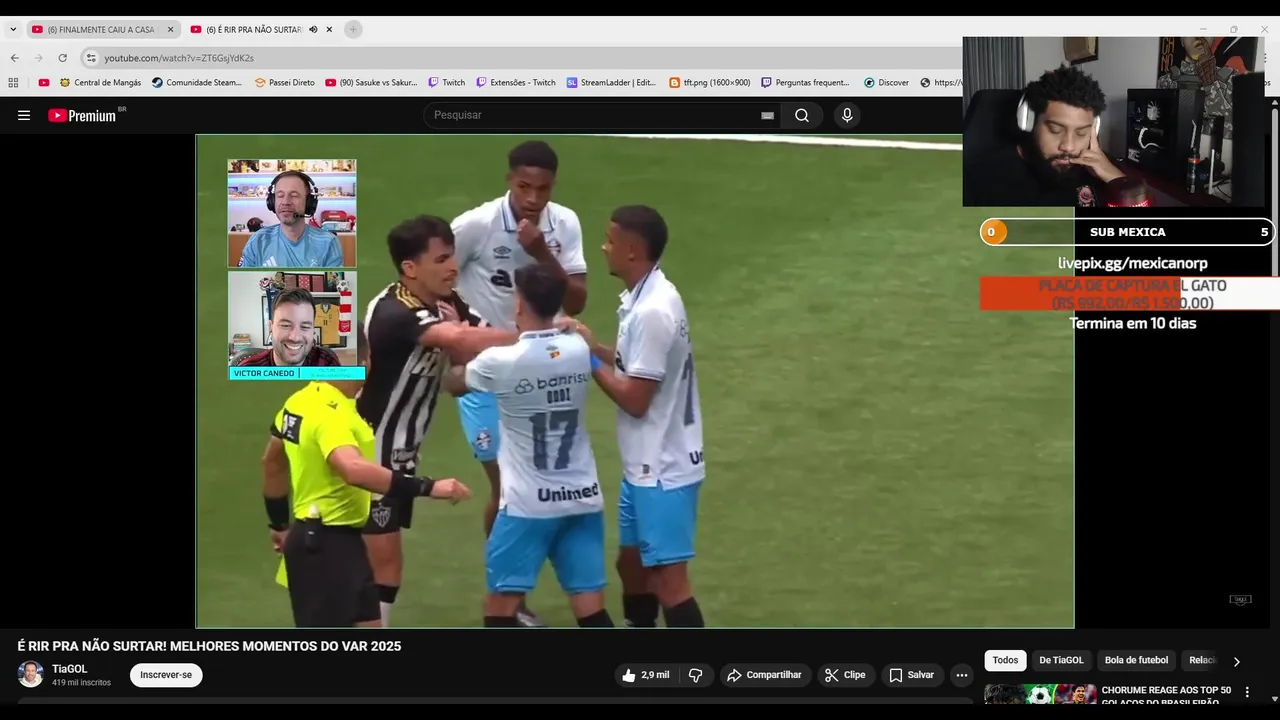Open Passei Direto bookmark
Viewport: 1280px width, 720px height.
pyautogui.click(x=285, y=83)
